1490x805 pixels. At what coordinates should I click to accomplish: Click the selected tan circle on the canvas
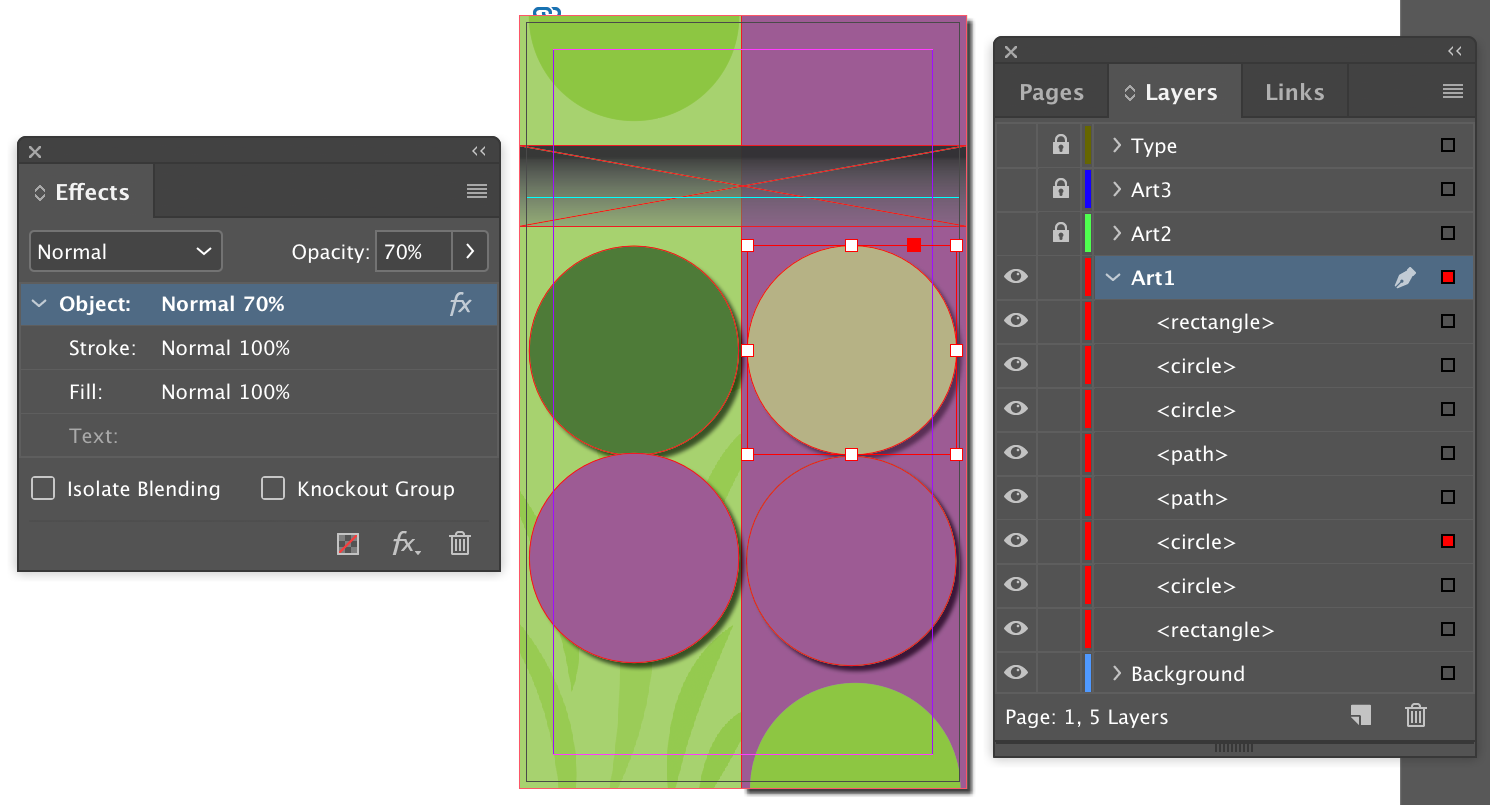point(852,350)
